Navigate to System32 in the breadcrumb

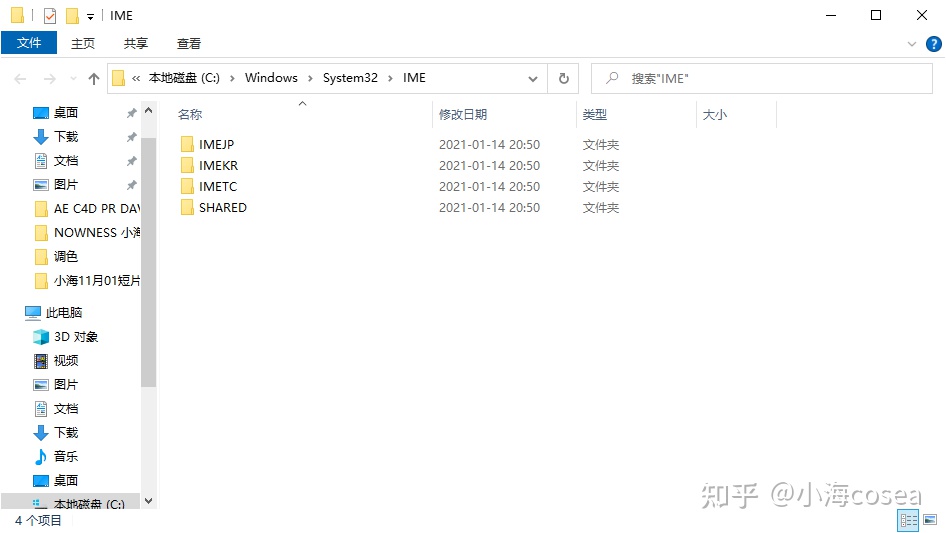350,78
